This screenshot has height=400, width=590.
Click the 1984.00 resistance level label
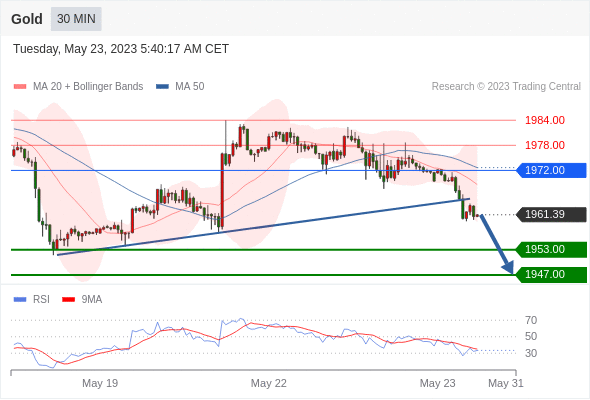(545, 120)
